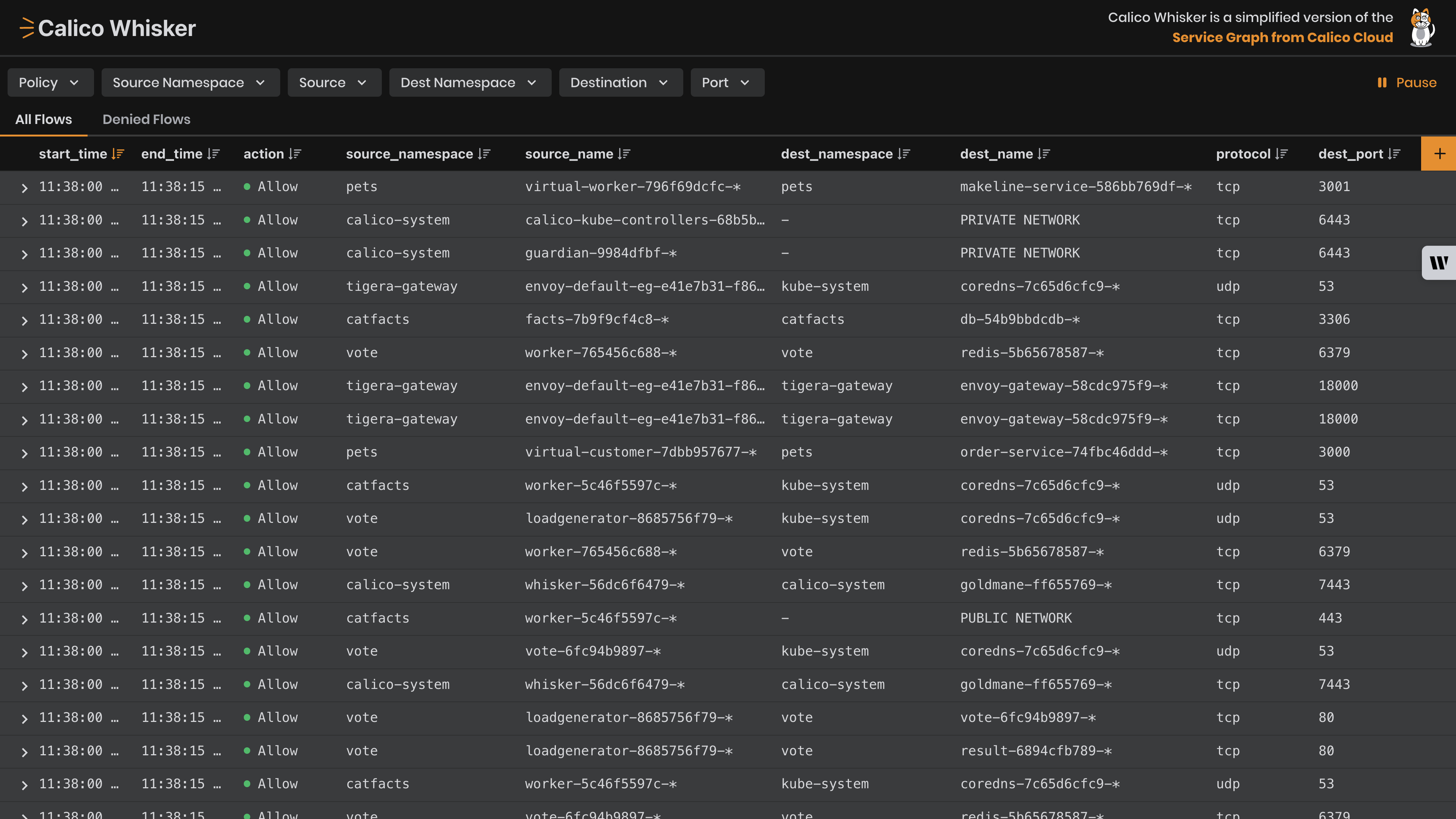The image size is (1456, 819).
Task: Click order-service-74fbc46ddd-* cell
Action: 1064,452
